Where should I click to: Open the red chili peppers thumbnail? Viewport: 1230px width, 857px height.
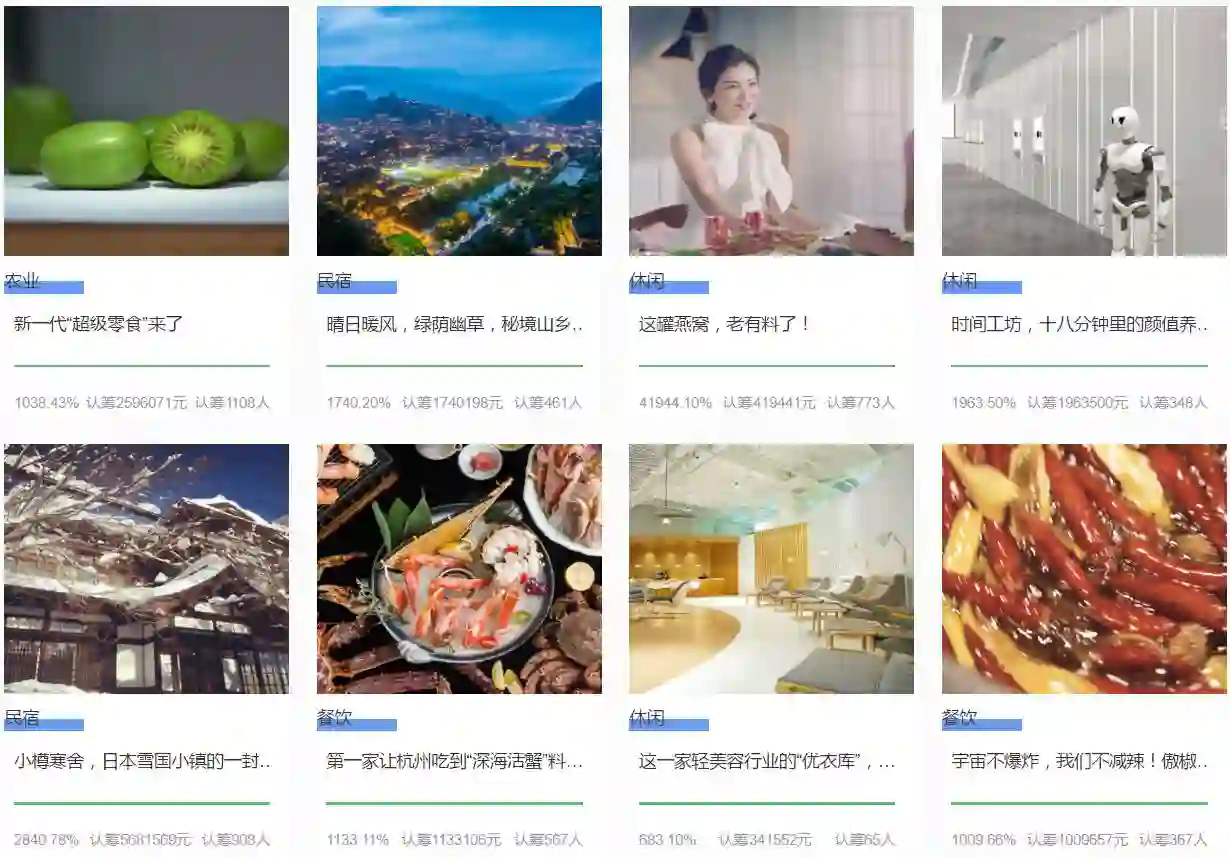tap(1084, 569)
